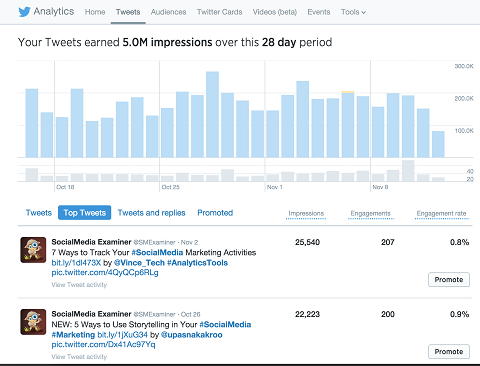
Task: Promote the Oct 26 storytelling tweet
Action: coord(449,352)
